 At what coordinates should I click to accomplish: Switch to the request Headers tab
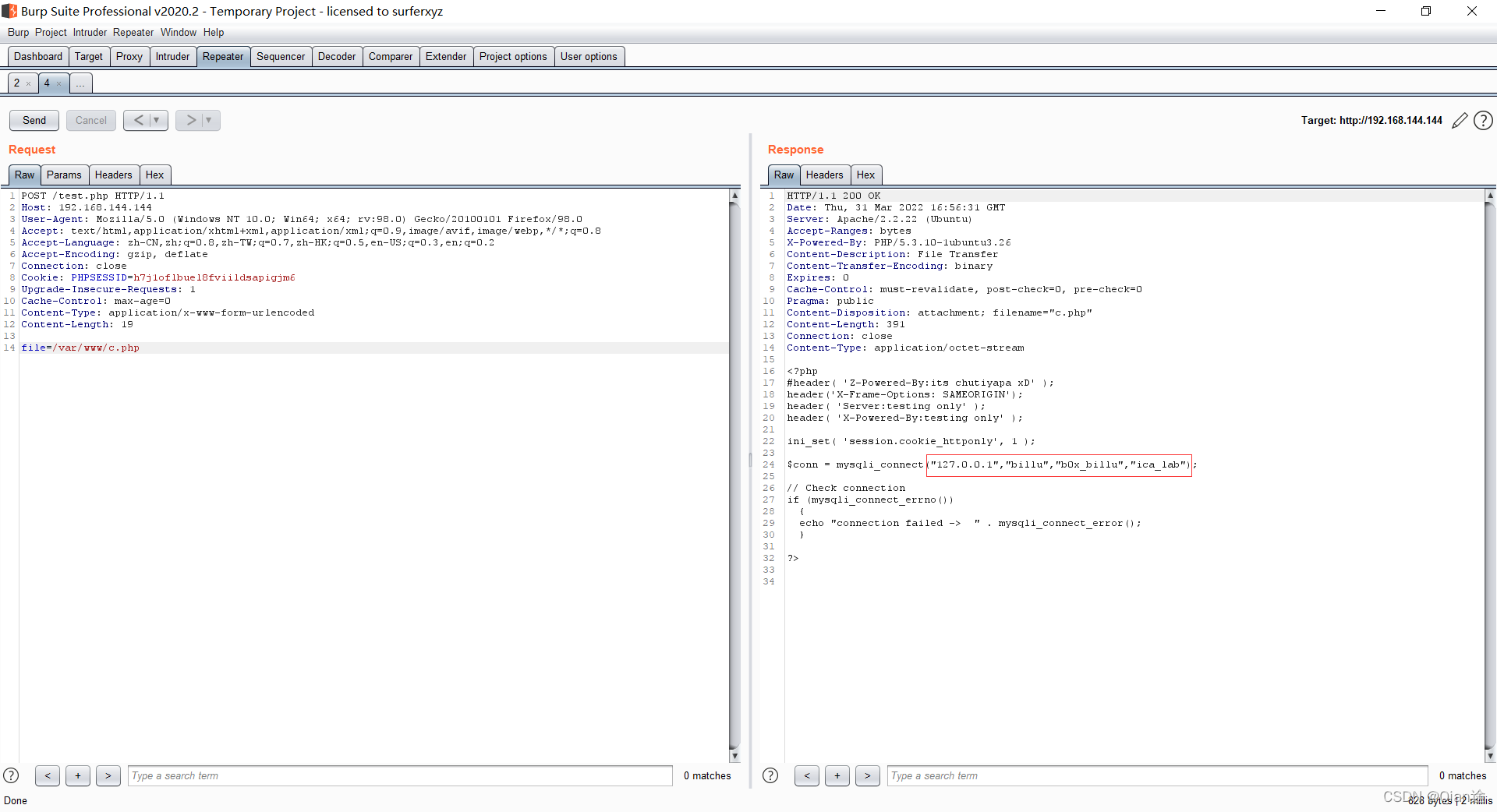point(113,175)
